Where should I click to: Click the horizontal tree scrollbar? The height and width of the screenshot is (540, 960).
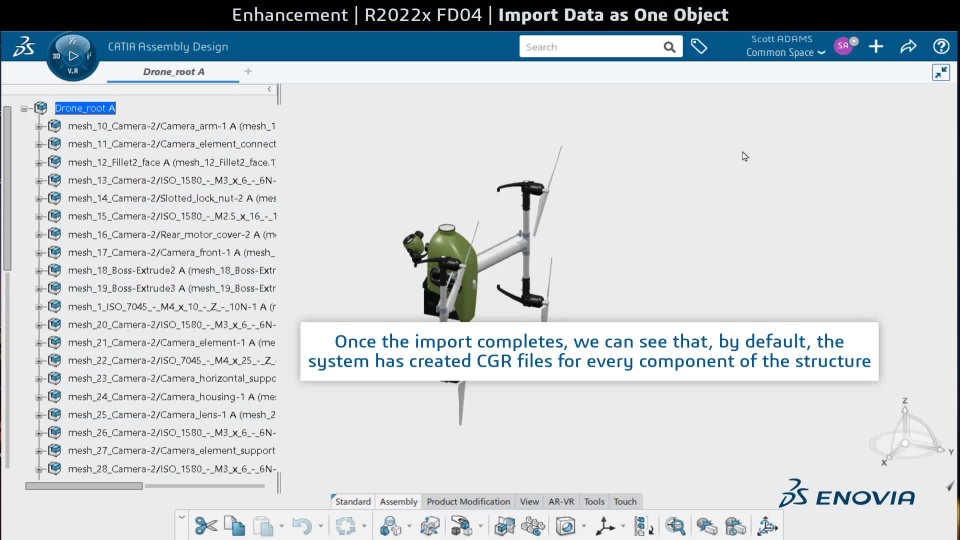tap(84, 486)
